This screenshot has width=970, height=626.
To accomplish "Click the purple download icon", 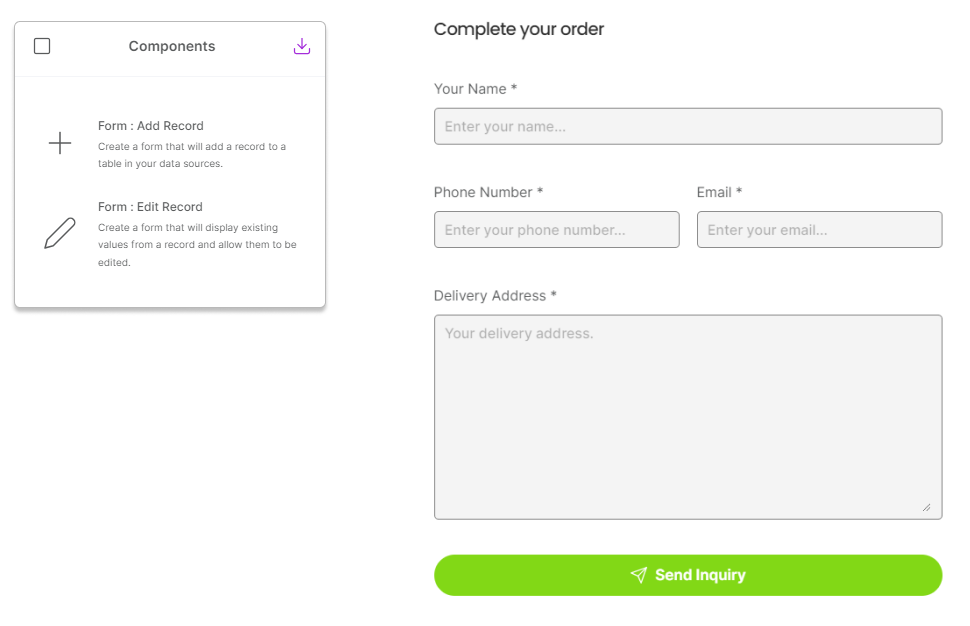I will (302, 46).
